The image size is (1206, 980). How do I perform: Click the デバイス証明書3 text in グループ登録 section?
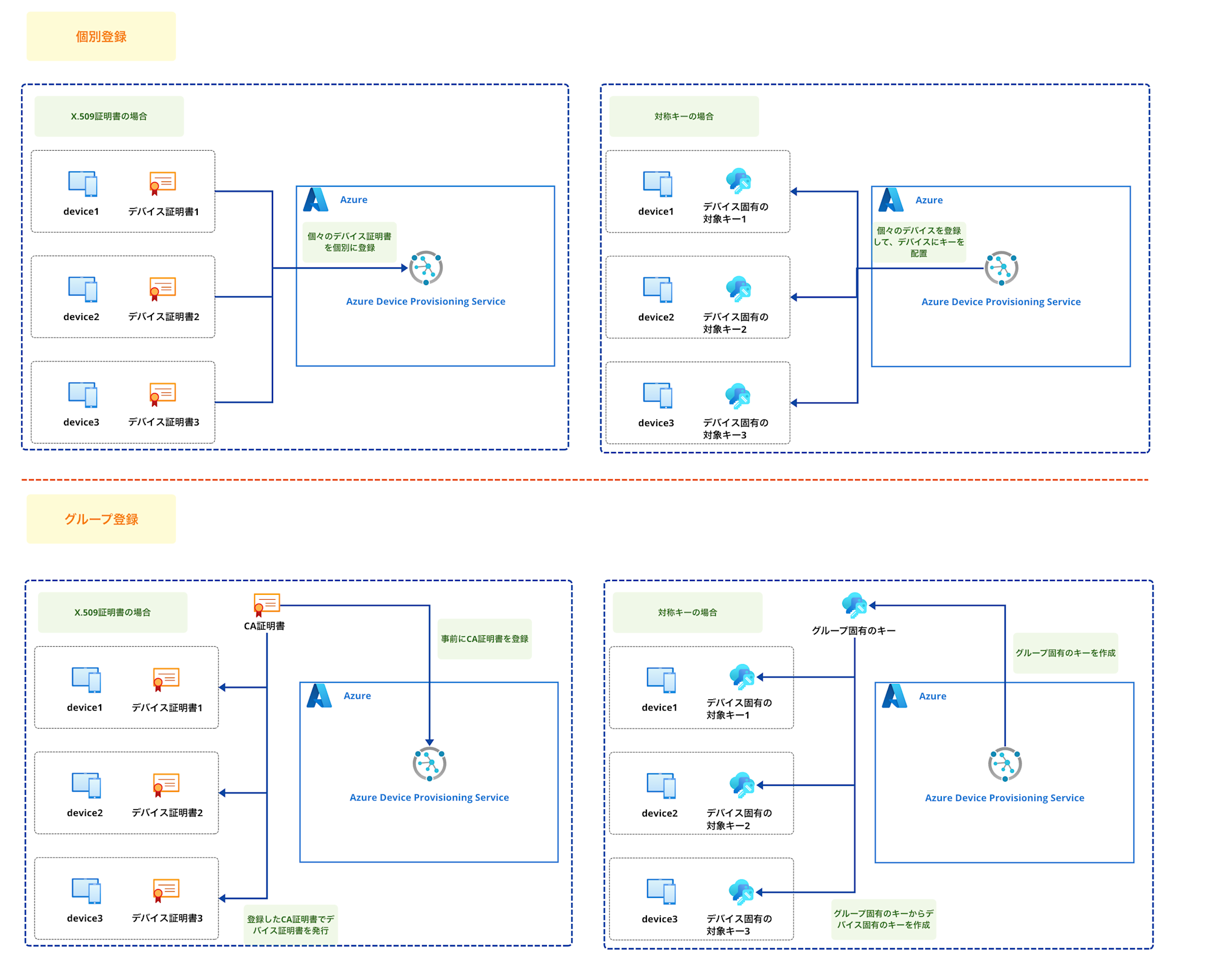(167, 918)
